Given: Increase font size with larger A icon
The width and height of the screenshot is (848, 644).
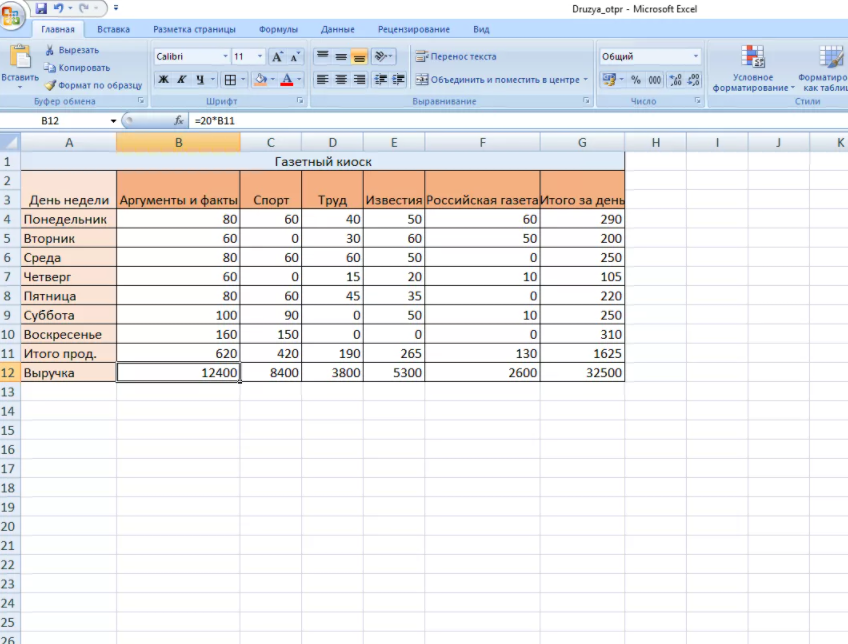Looking at the screenshot, I should (x=277, y=56).
